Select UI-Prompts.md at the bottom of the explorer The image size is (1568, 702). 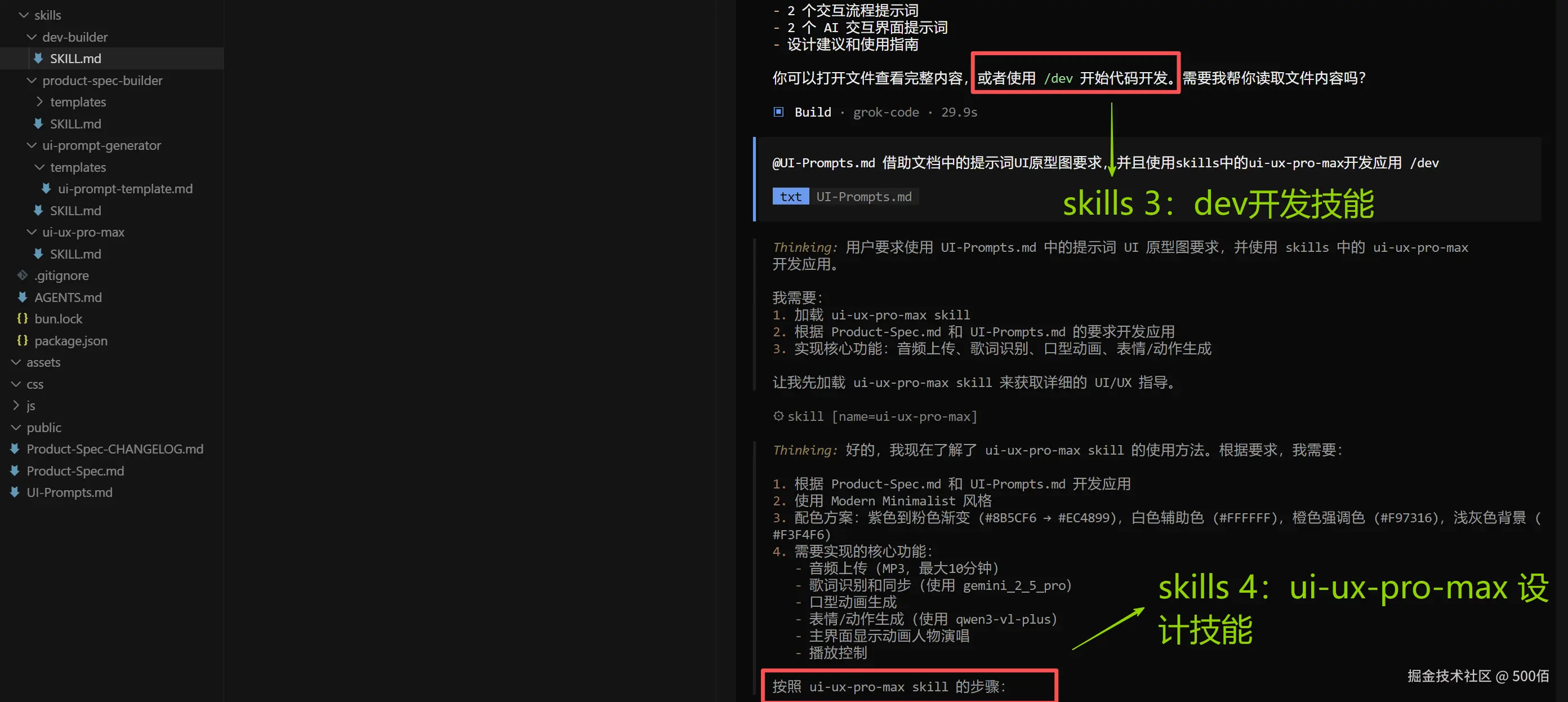(69, 492)
